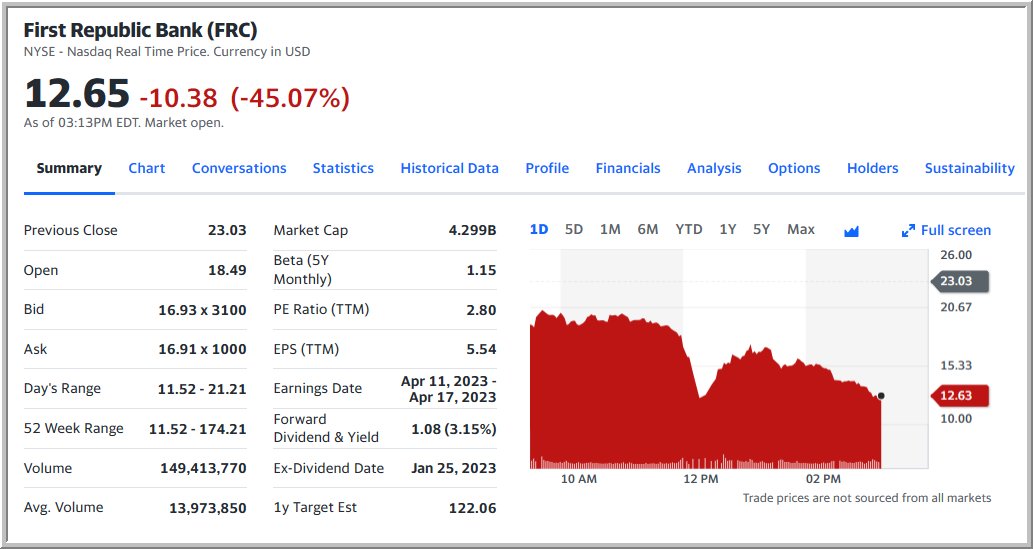Choose the 6M chart range

tap(648, 229)
